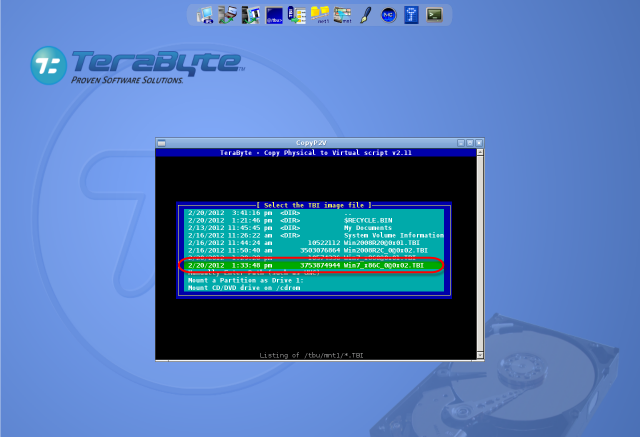Open the network computer icon in the top dock
This screenshot has width=640, height=437.
pyautogui.click(x=205, y=15)
